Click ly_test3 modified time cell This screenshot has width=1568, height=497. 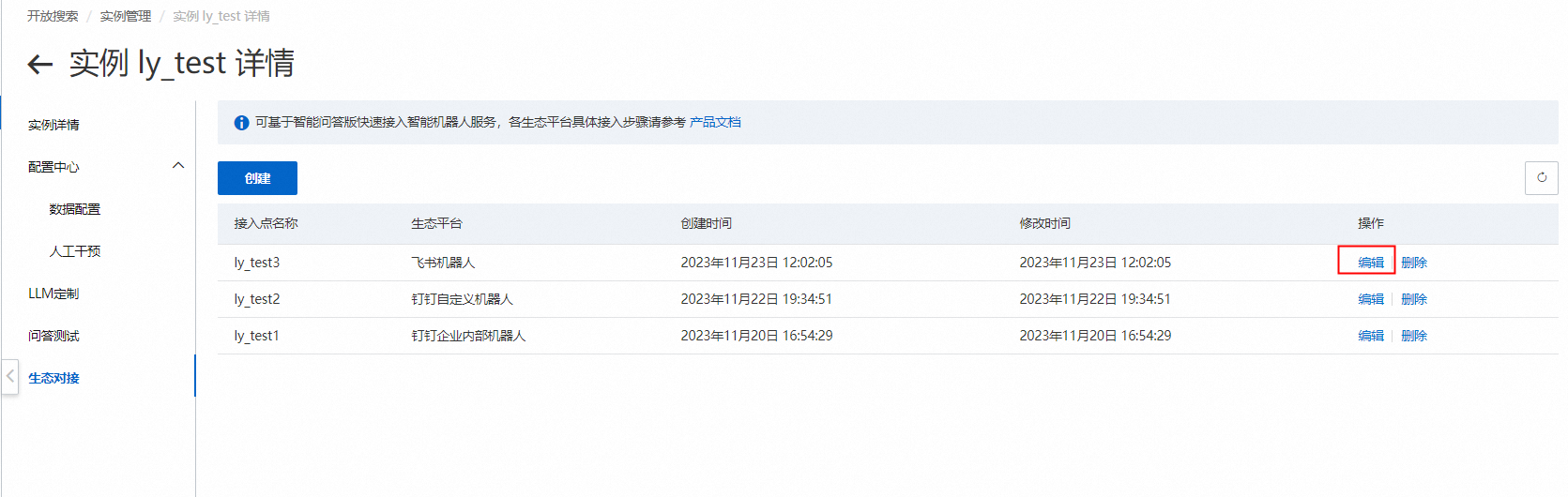pos(1095,263)
